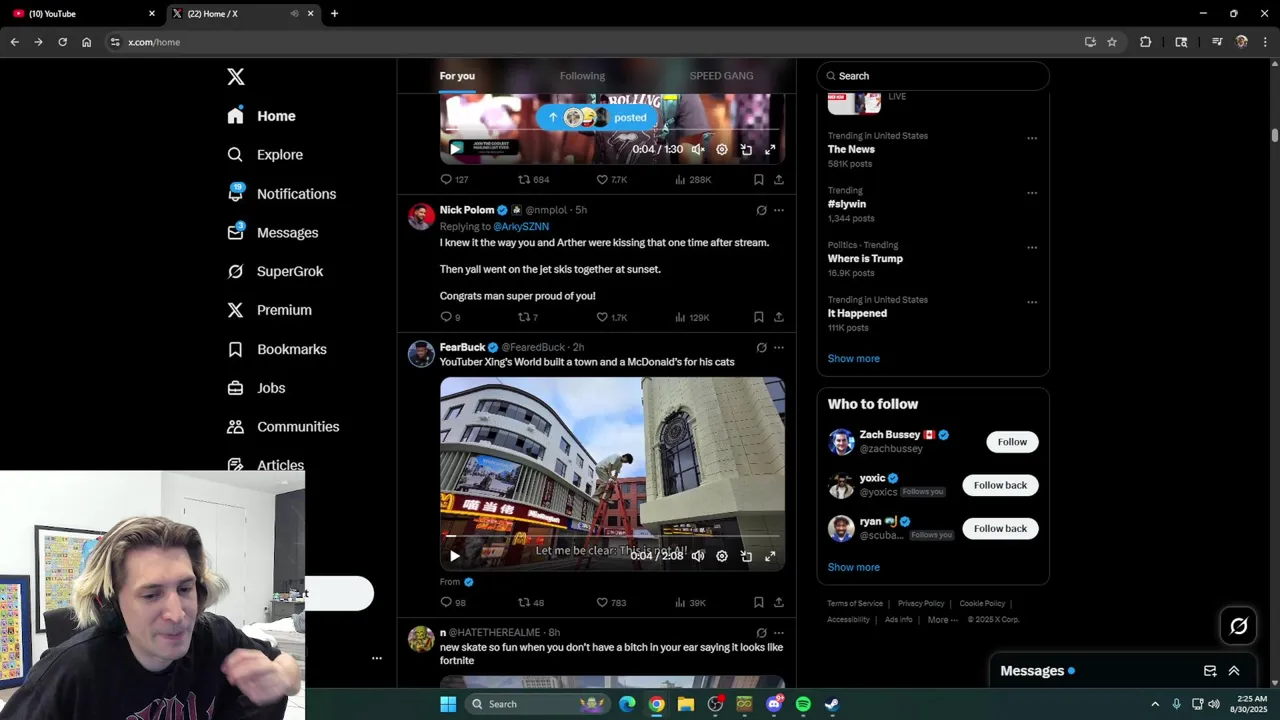
Task: Expand the Messages drawer
Action: click(x=1234, y=671)
